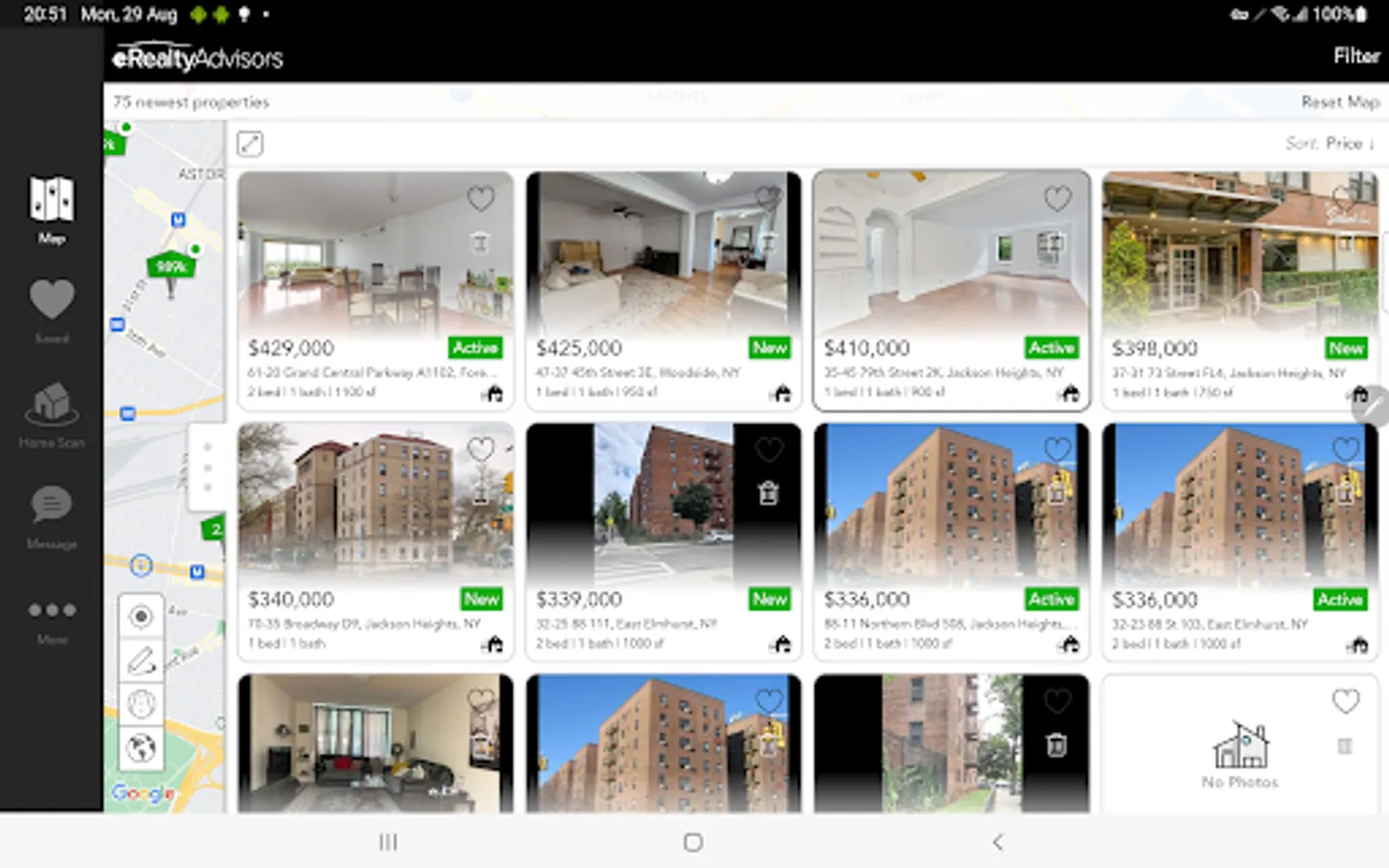The height and width of the screenshot is (868, 1389).
Task: Open the Sort: Price dropdown
Action: [1330, 143]
